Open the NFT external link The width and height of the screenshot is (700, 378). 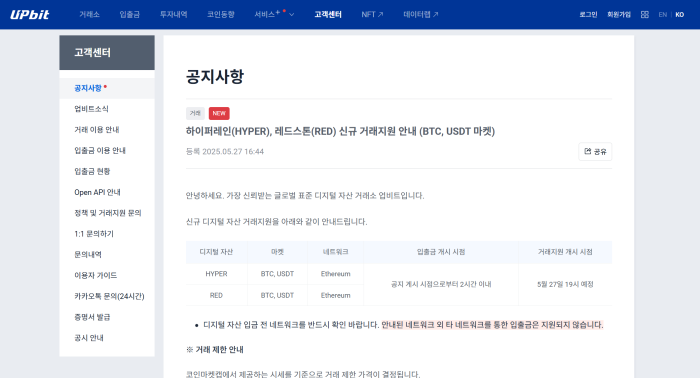[372, 14]
